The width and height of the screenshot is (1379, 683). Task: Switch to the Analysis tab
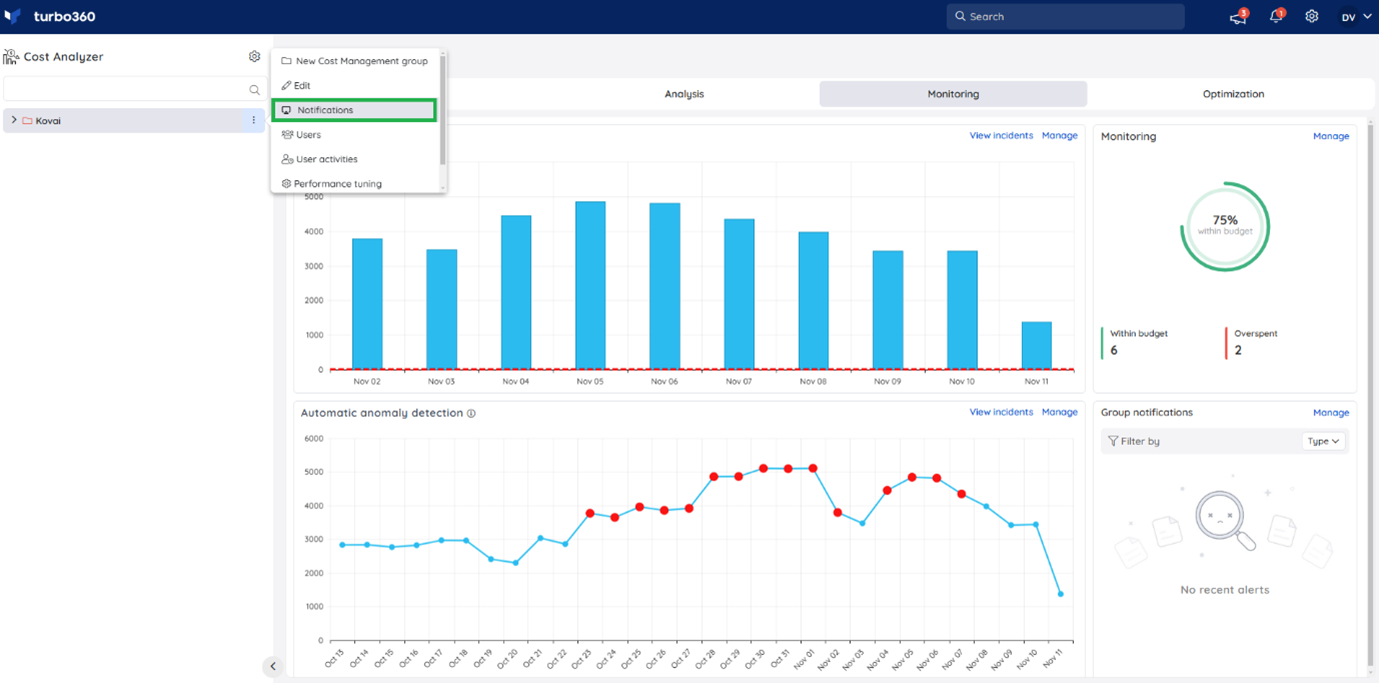pos(684,93)
